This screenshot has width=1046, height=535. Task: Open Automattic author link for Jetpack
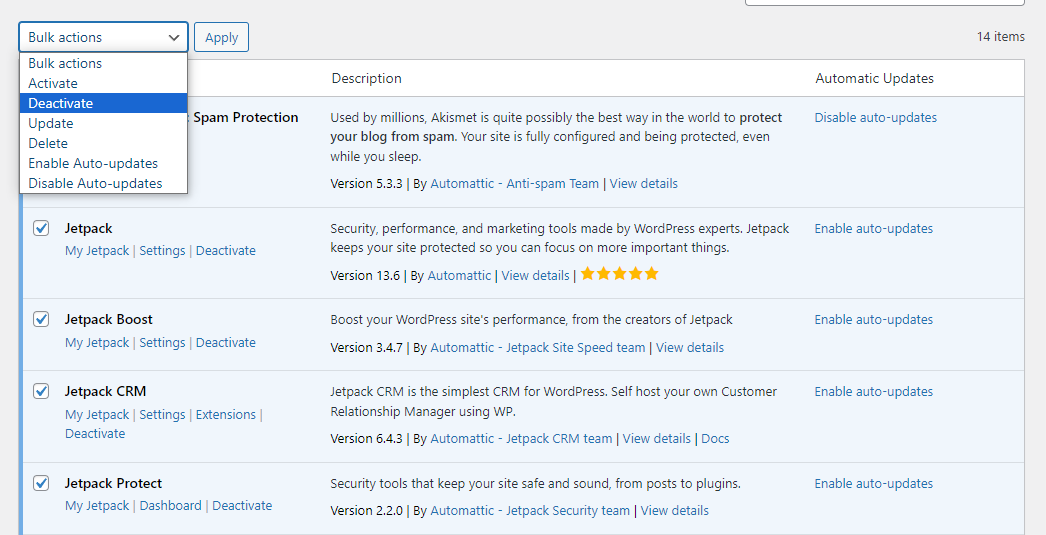pos(459,276)
